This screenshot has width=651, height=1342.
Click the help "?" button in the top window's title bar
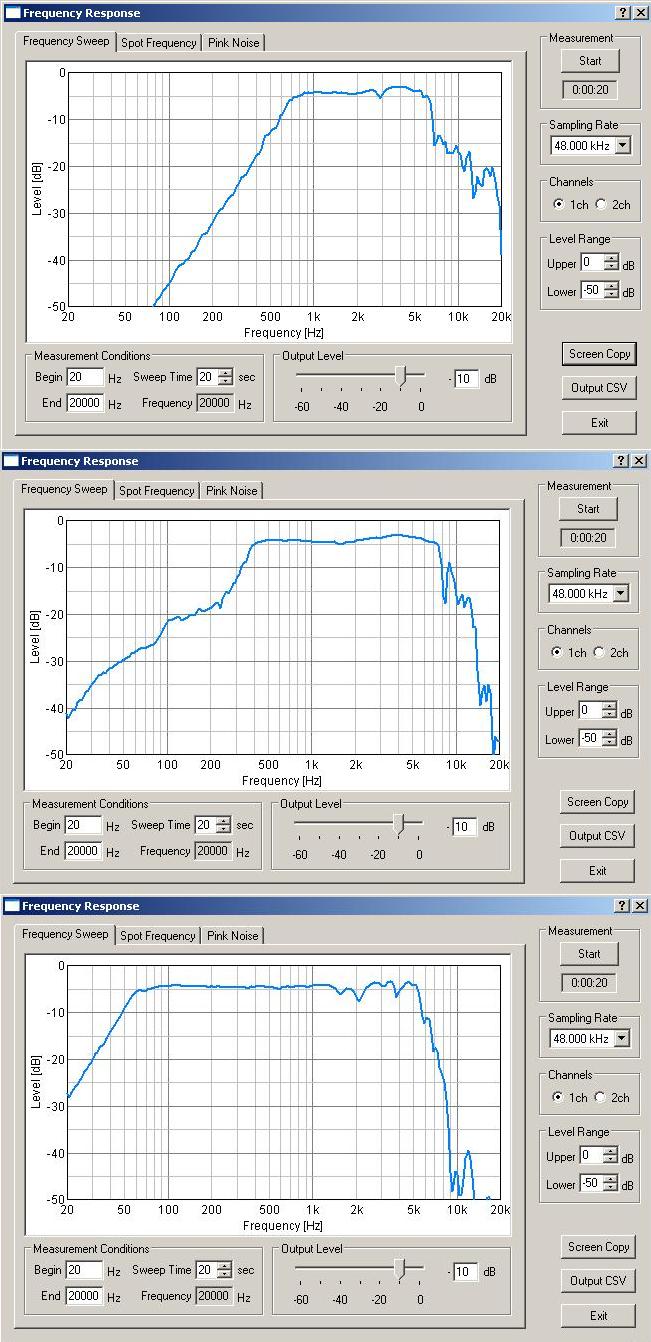pyautogui.click(x=622, y=13)
